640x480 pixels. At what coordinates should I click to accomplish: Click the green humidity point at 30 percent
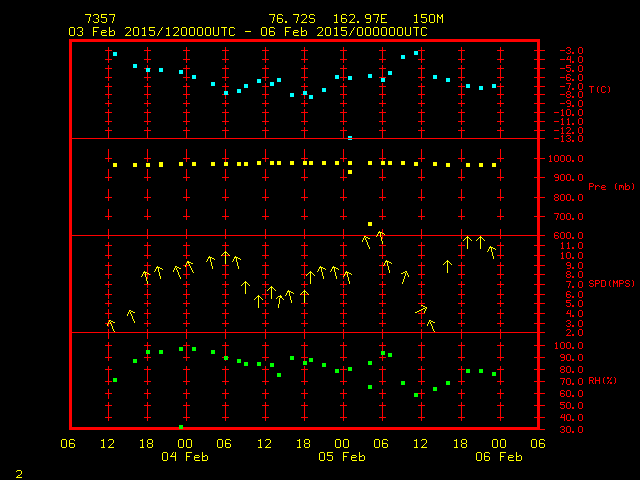pyautogui.click(x=181, y=427)
